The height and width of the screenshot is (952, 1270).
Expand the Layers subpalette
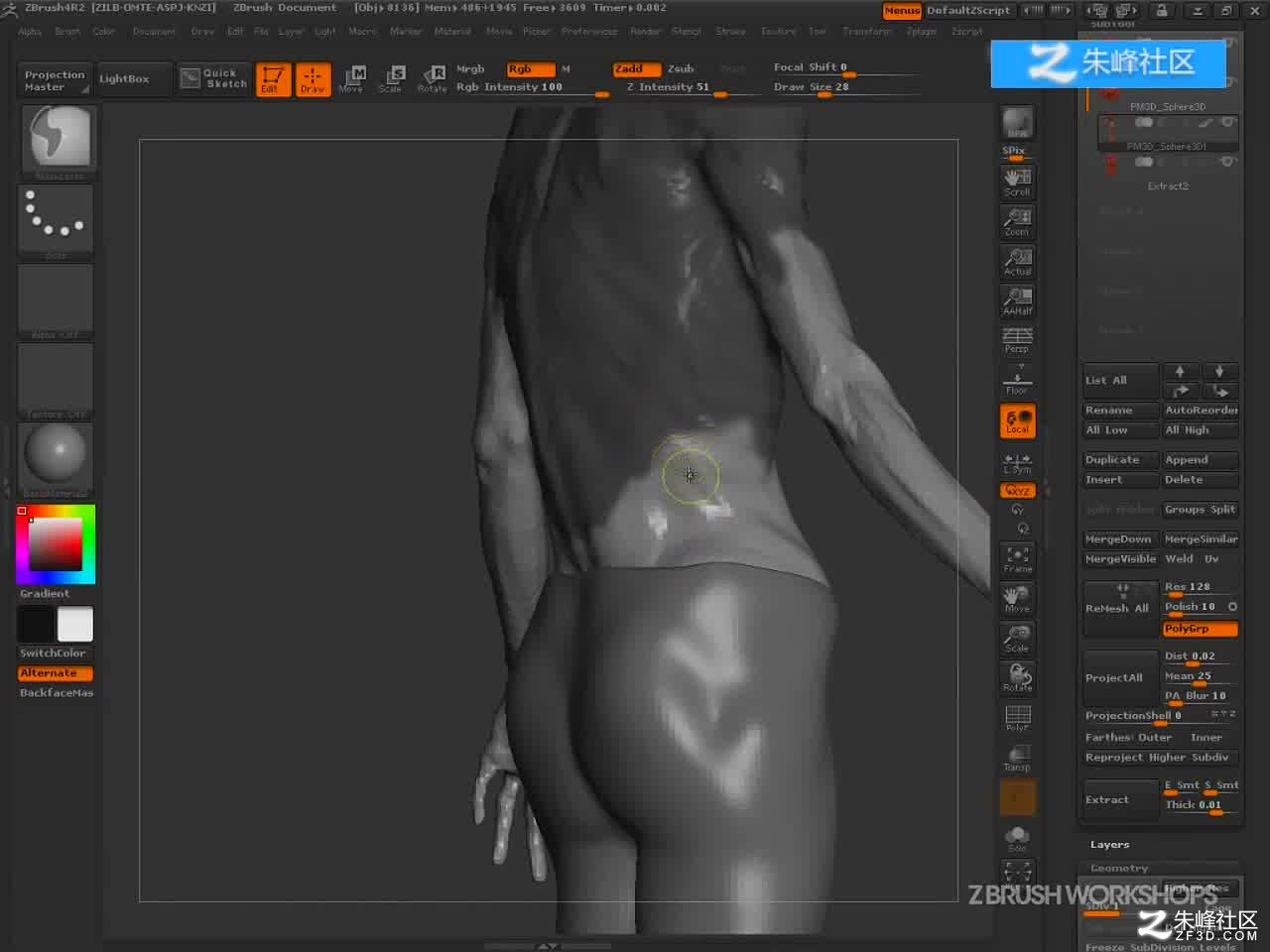click(1109, 845)
